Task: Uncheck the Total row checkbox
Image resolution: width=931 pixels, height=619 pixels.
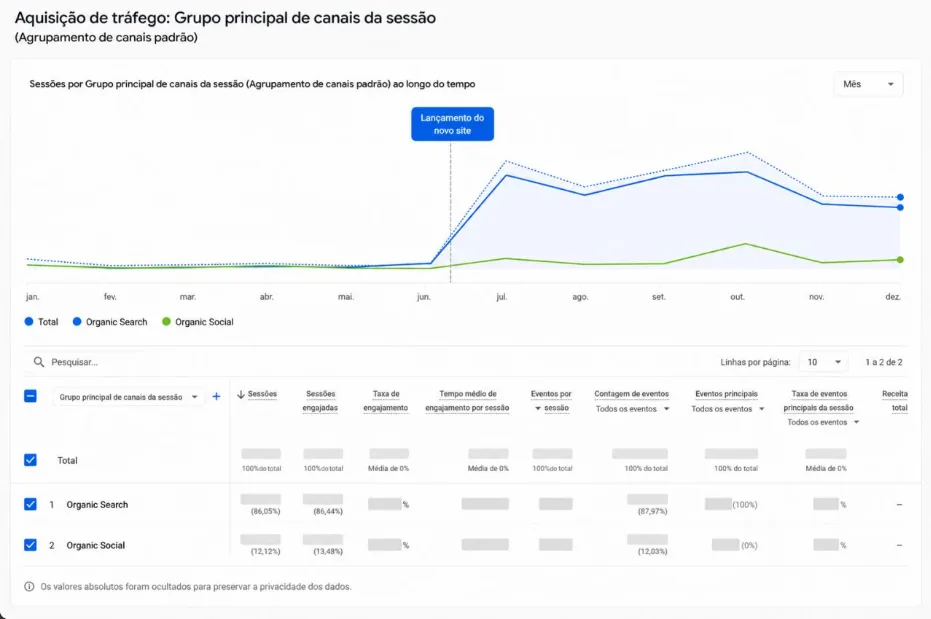Action: tap(30, 460)
